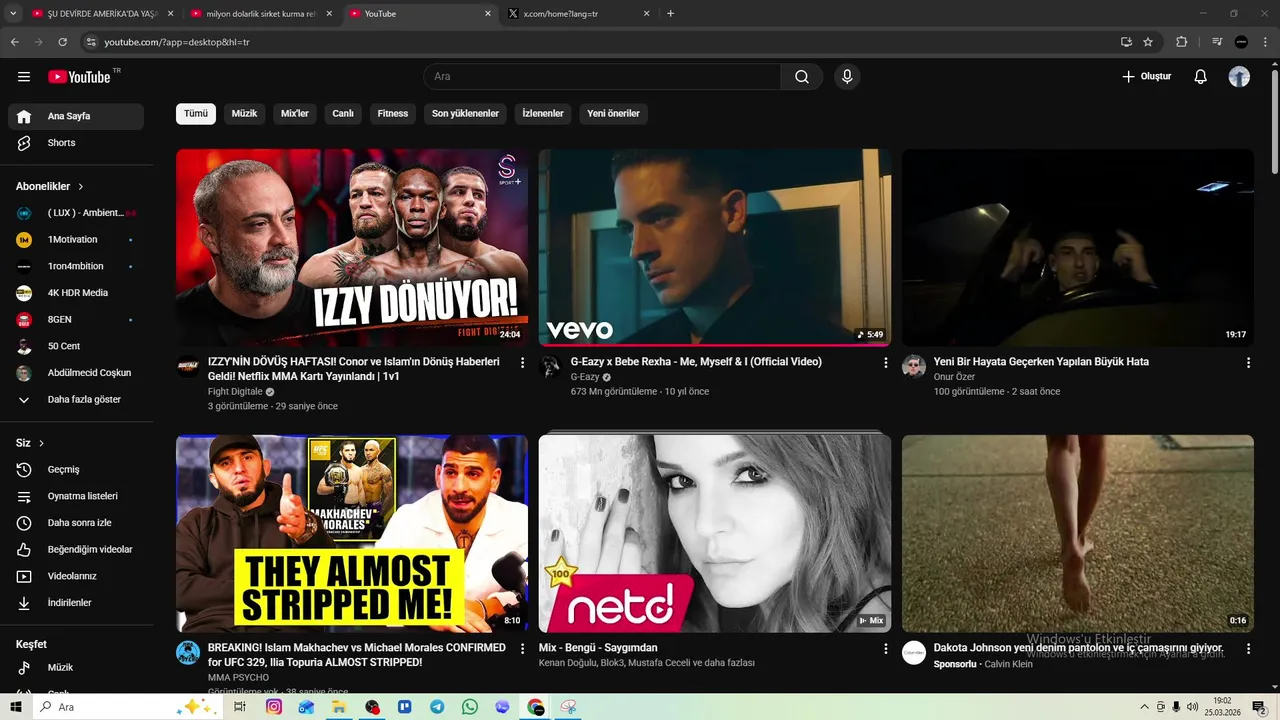Reload the page
Screen dimensions: 1280x720
click(62, 42)
